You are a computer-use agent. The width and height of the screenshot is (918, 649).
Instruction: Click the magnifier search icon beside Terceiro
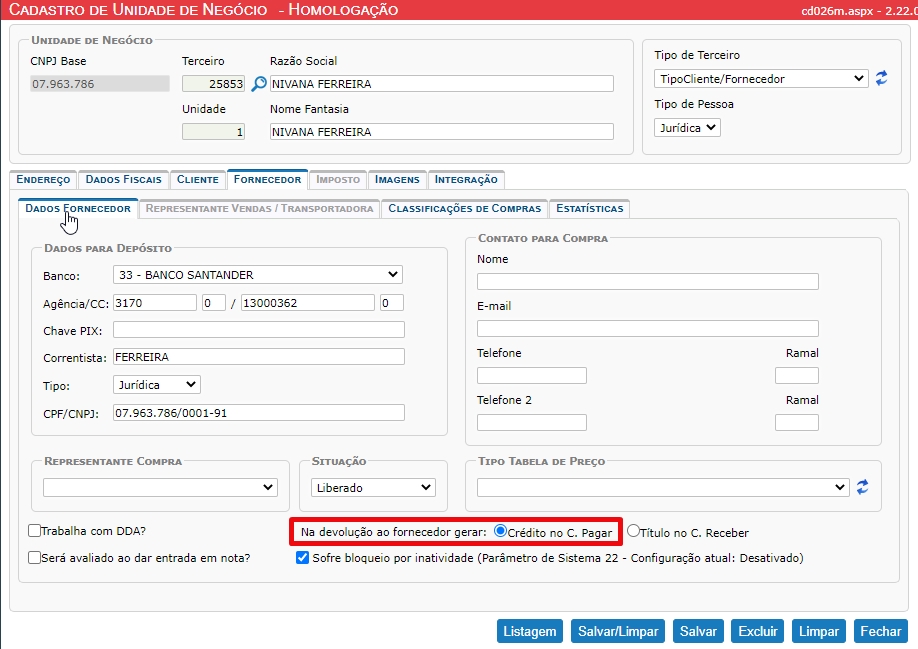click(259, 84)
